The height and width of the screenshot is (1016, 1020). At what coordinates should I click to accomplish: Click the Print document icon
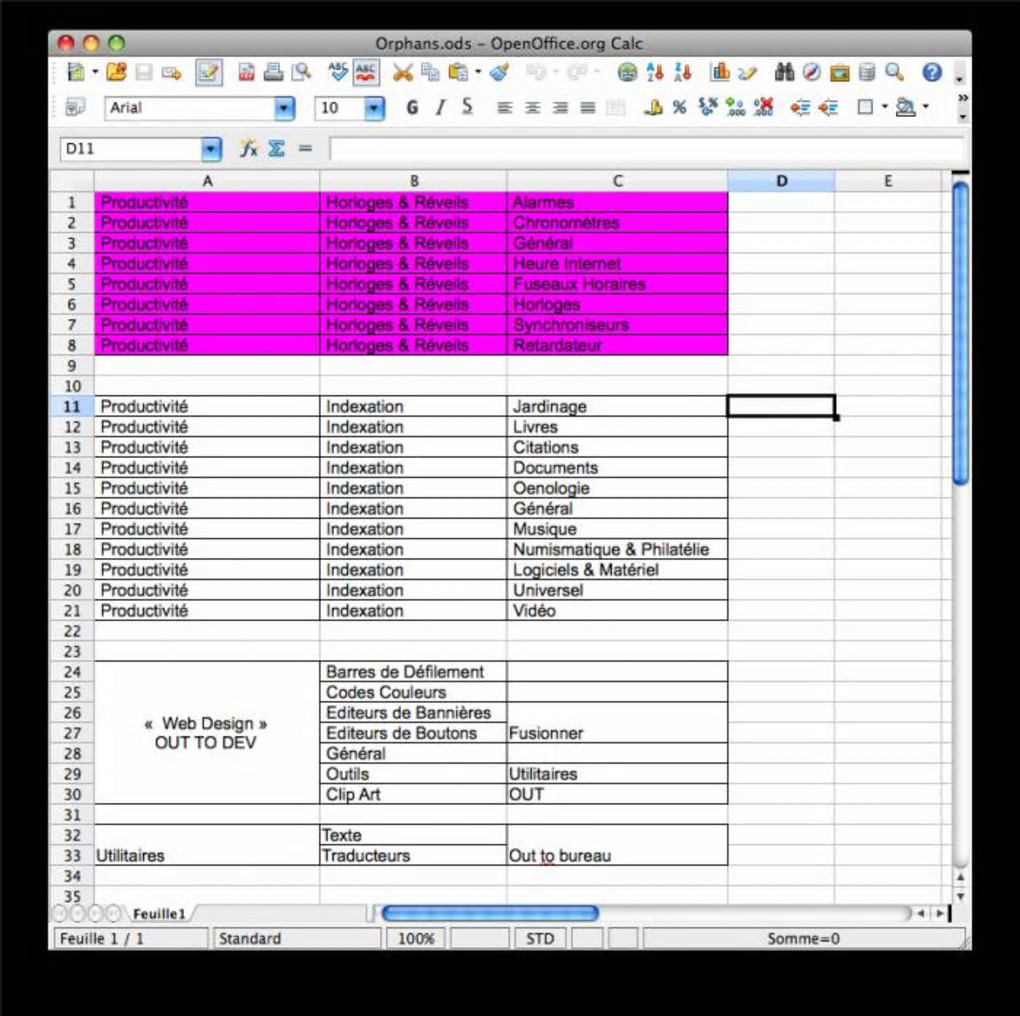[273, 72]
